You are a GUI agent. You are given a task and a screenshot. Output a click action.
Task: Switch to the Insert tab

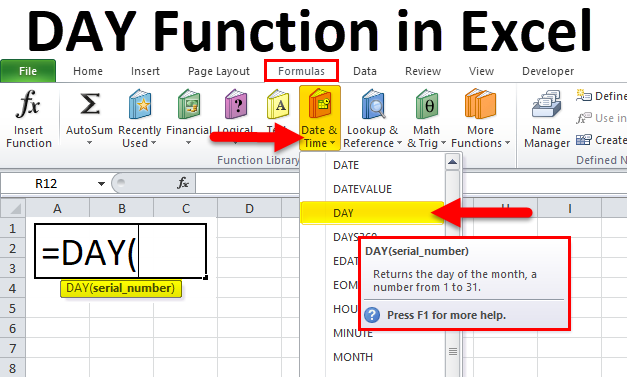tap(145, 71)
